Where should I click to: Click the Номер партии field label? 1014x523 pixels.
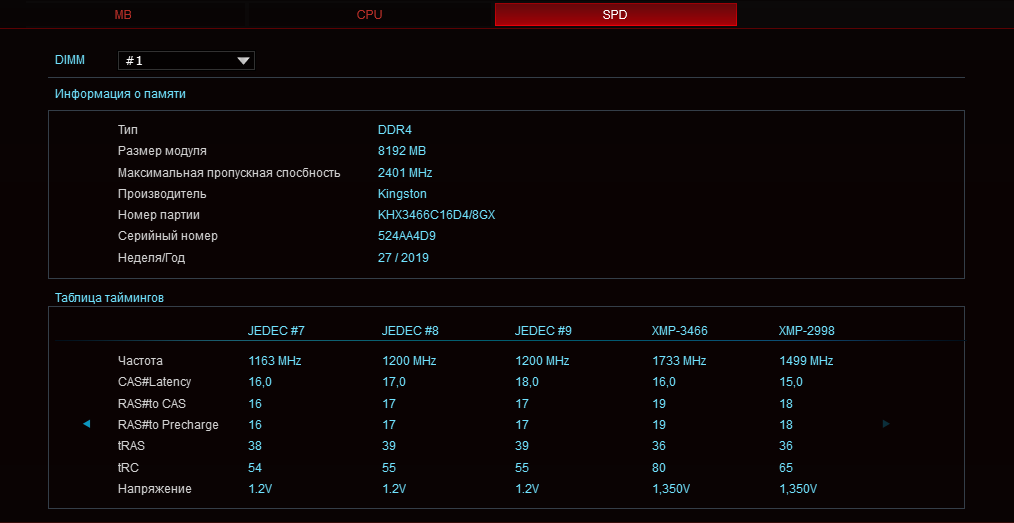(158, 215)
